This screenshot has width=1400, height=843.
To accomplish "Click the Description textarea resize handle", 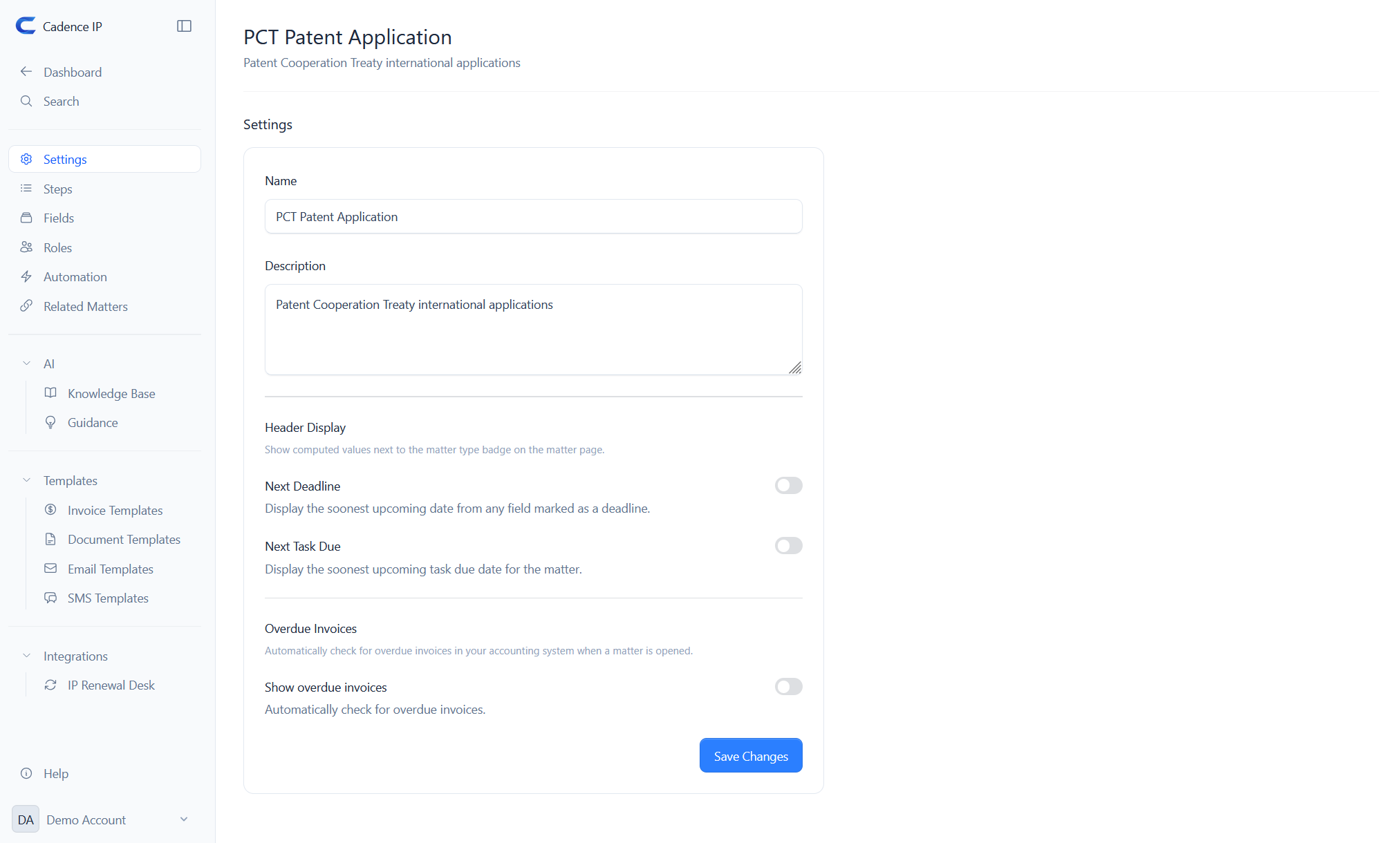I will coord(795,368).
